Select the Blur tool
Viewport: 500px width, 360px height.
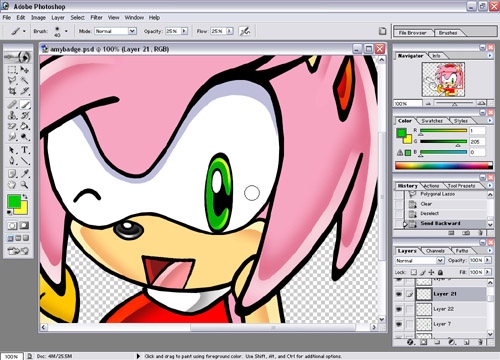click(12, 137)
